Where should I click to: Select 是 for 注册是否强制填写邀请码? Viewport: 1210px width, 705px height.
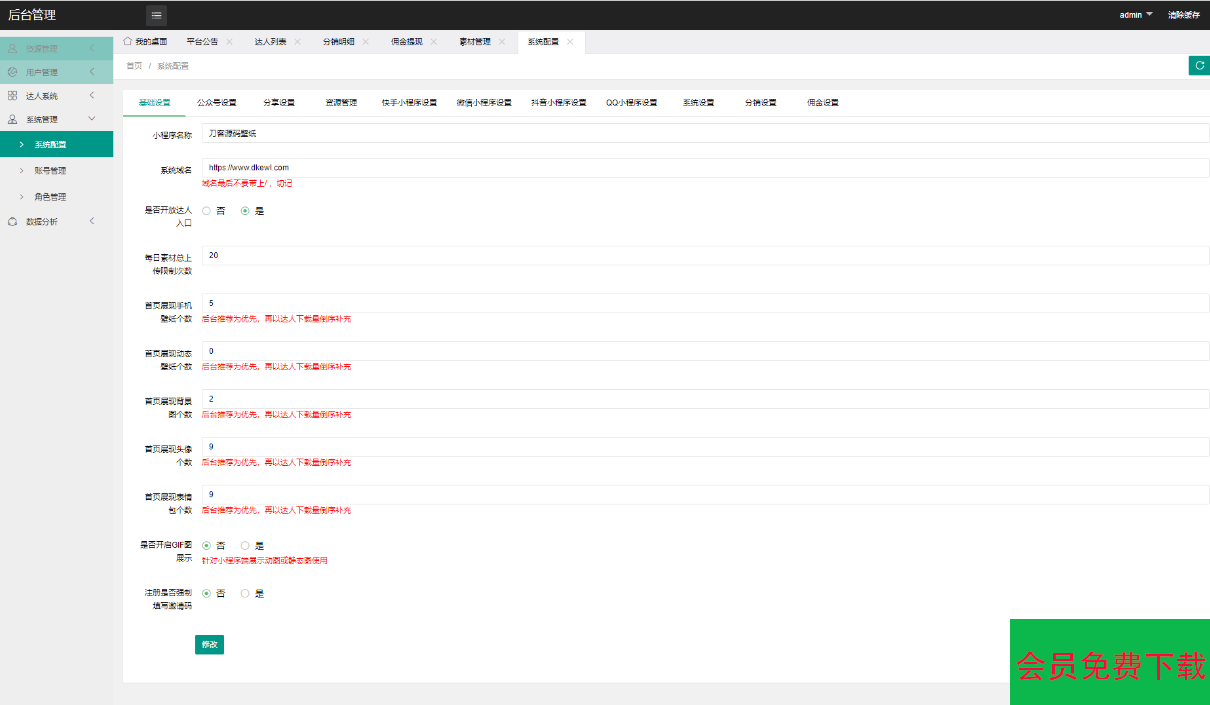(x=245, y=593)
